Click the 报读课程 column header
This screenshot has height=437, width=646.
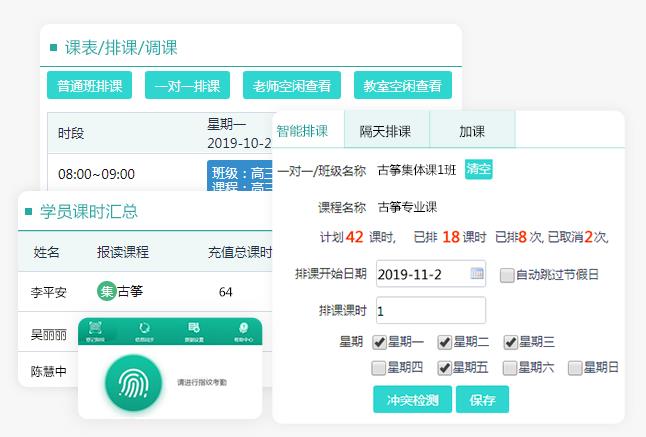point(123,252)
